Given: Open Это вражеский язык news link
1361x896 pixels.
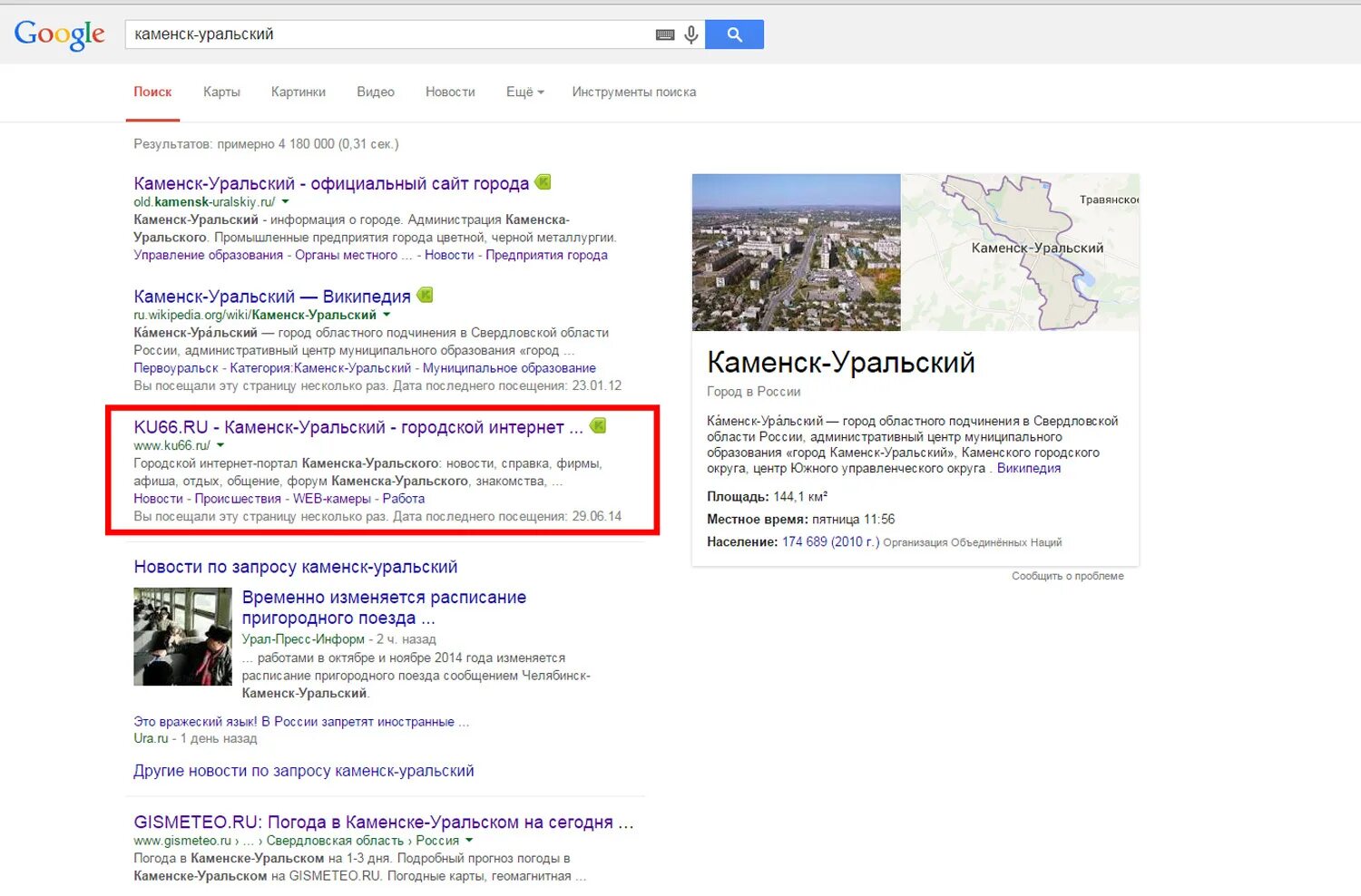Looking at the screenshot, I should tap(301, 721).
